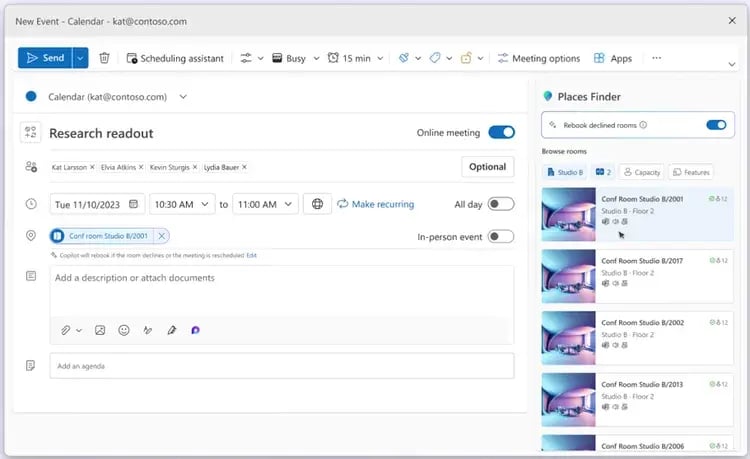This screenshot has width=750, height=459.
Task: Click the Copilot icon in description toolbar
Action: [x=195, y=330]
